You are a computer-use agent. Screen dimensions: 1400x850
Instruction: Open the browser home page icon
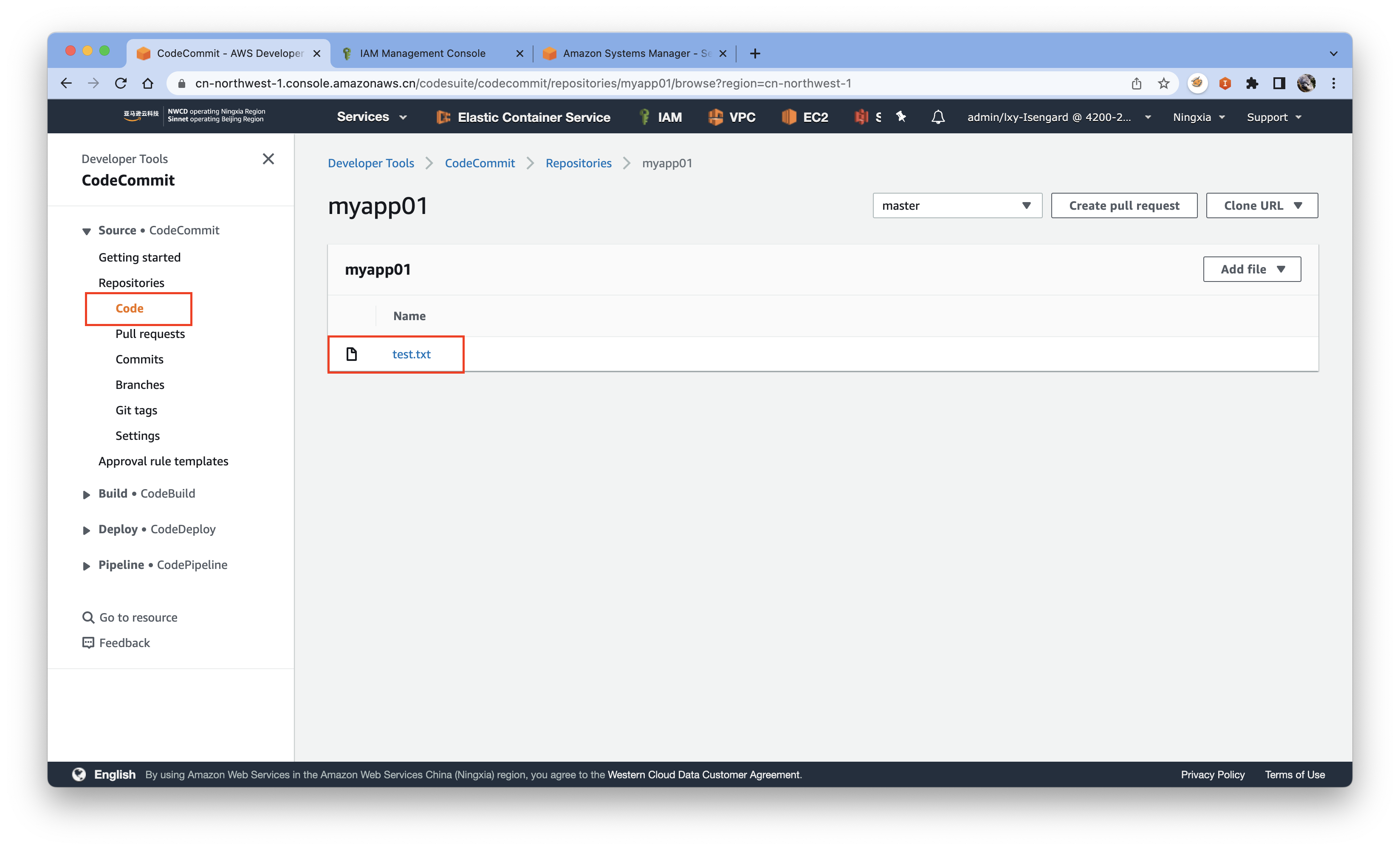(148, 84)
